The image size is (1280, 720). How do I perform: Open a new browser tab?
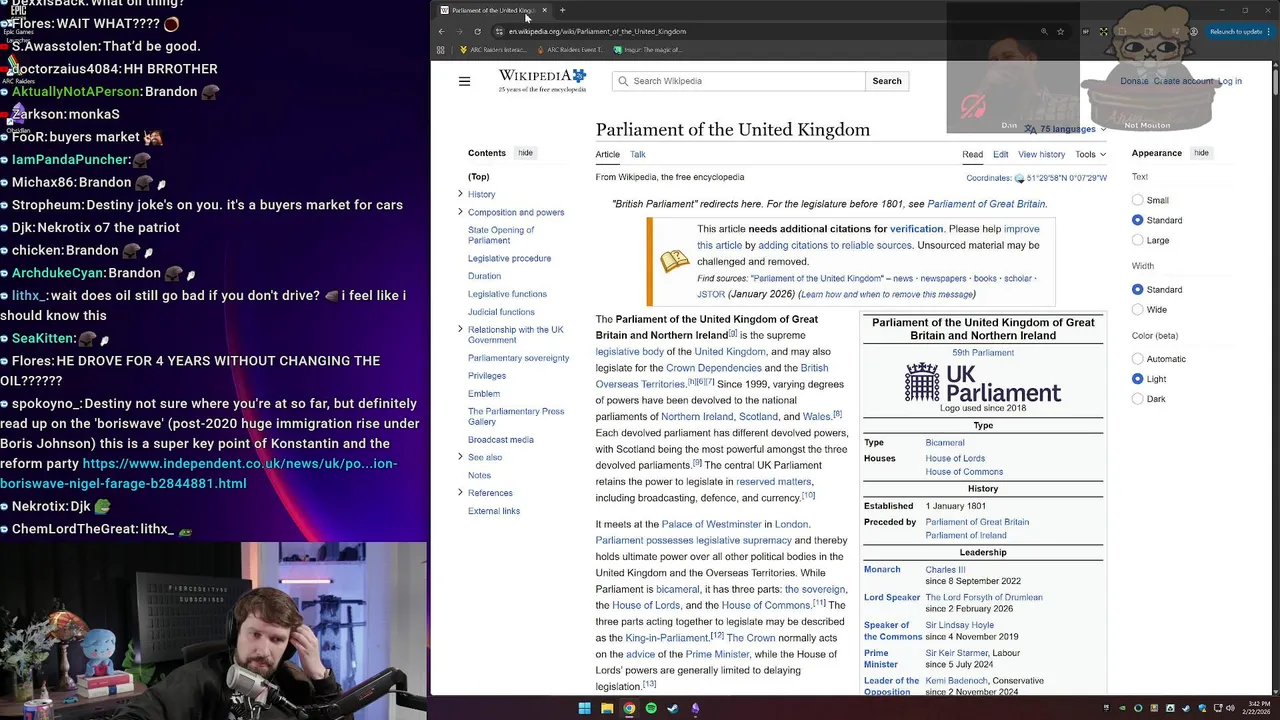[562, 10]
